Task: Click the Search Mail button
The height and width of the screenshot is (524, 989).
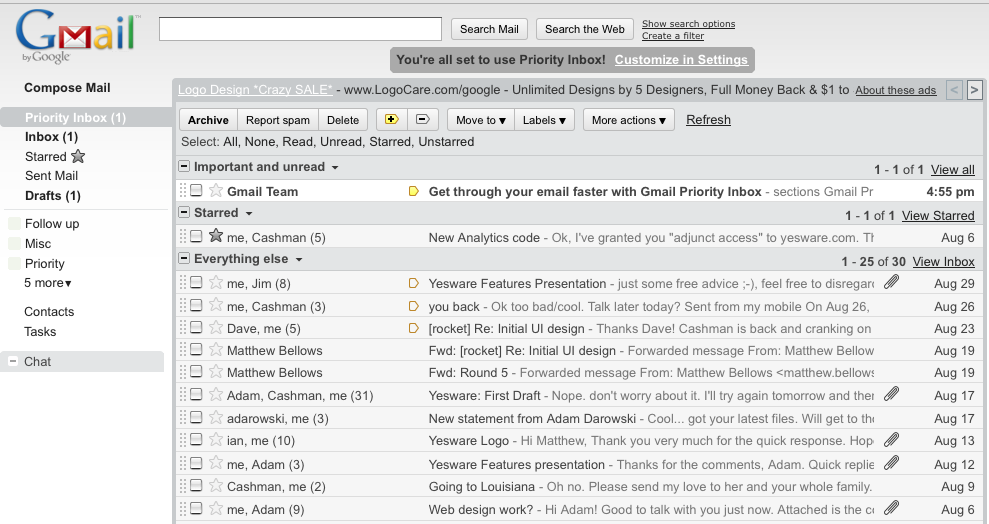Action: [489, 29]
